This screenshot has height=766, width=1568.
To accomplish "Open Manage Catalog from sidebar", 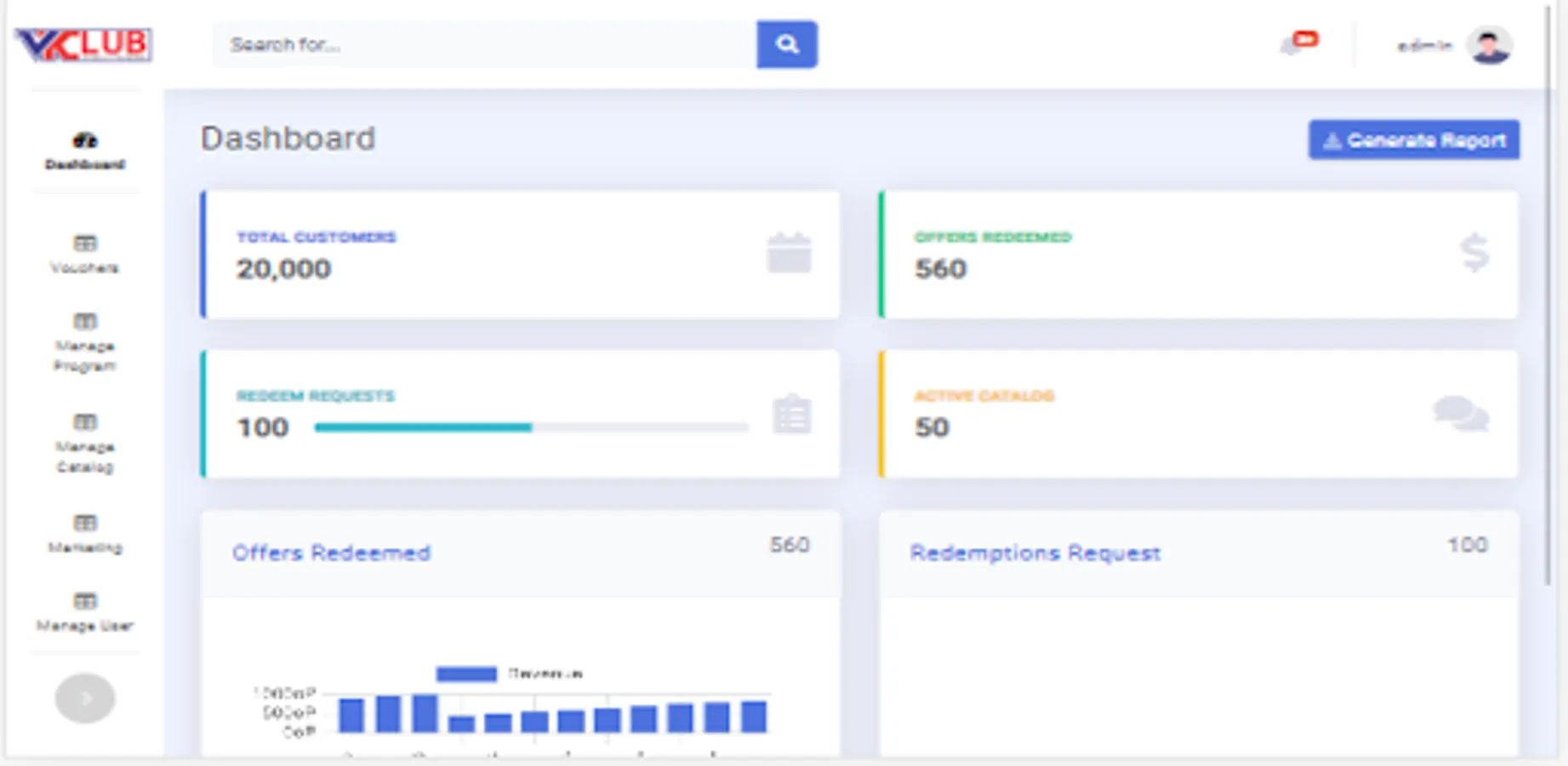I will coord(84,443).
